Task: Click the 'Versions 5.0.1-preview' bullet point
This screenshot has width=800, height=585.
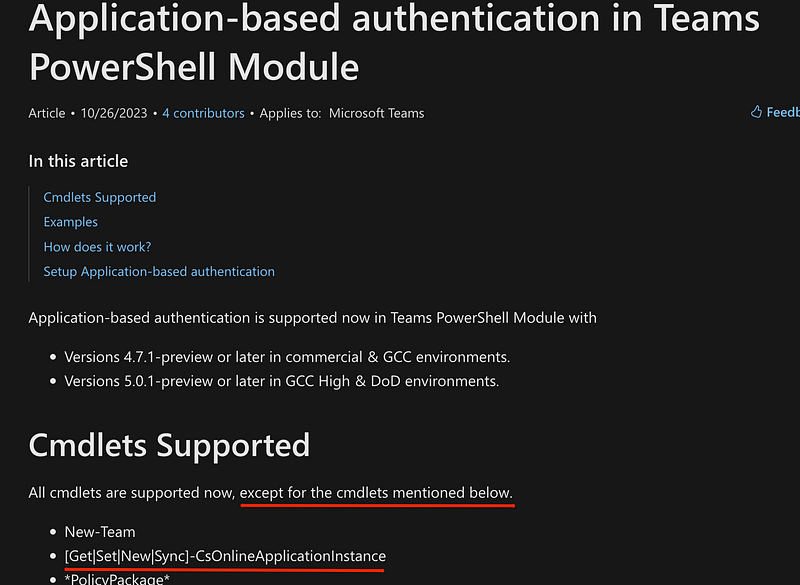Action: (282, 381)
